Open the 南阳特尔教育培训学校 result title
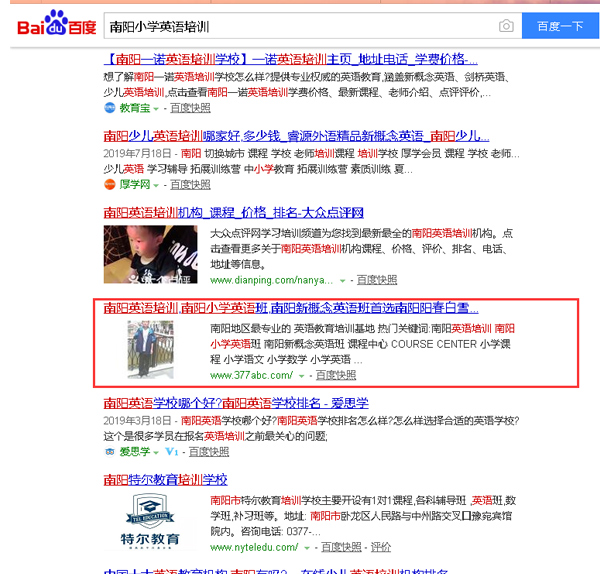 coord(165,479)
